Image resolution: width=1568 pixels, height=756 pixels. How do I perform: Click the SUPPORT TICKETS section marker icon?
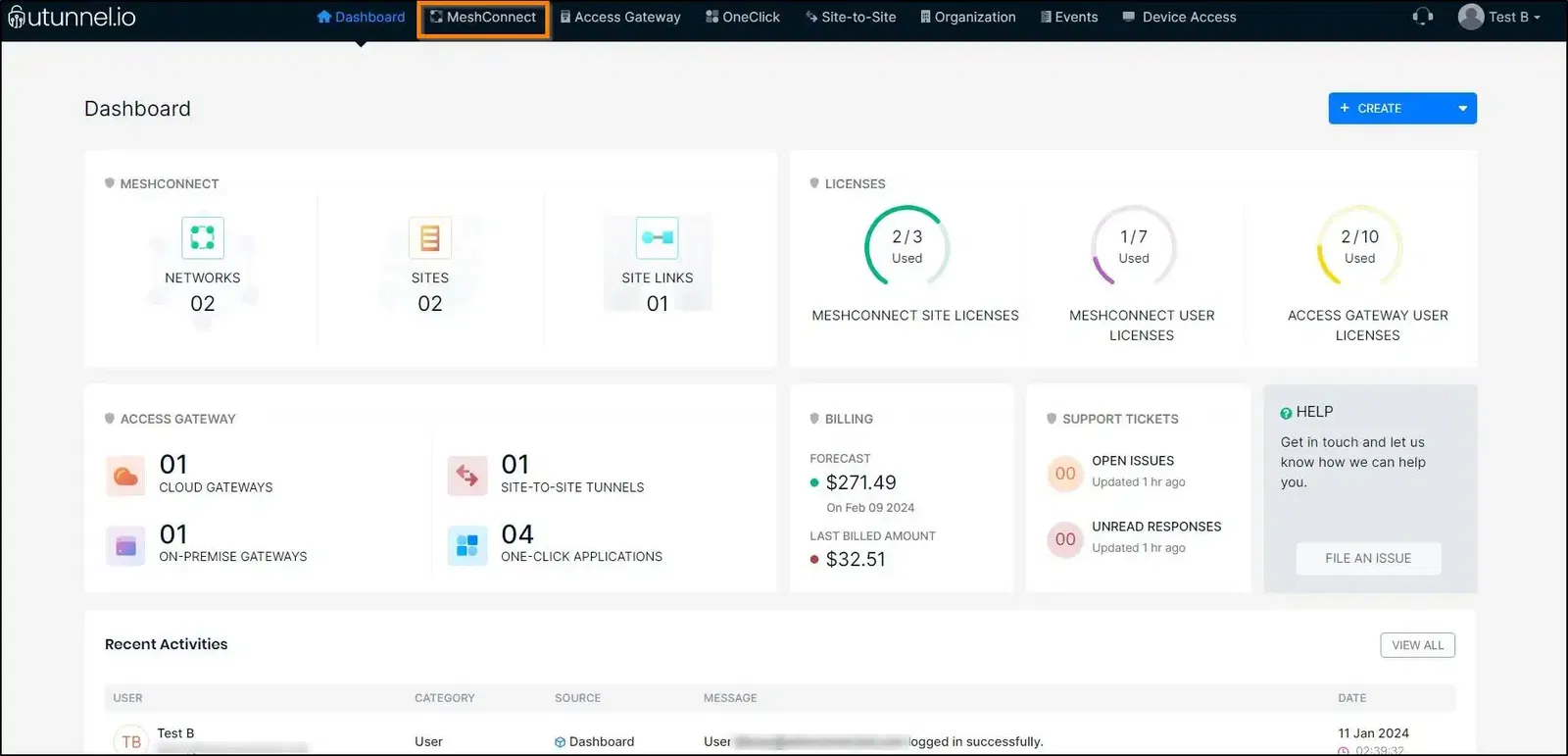(x=1052, y=419)
